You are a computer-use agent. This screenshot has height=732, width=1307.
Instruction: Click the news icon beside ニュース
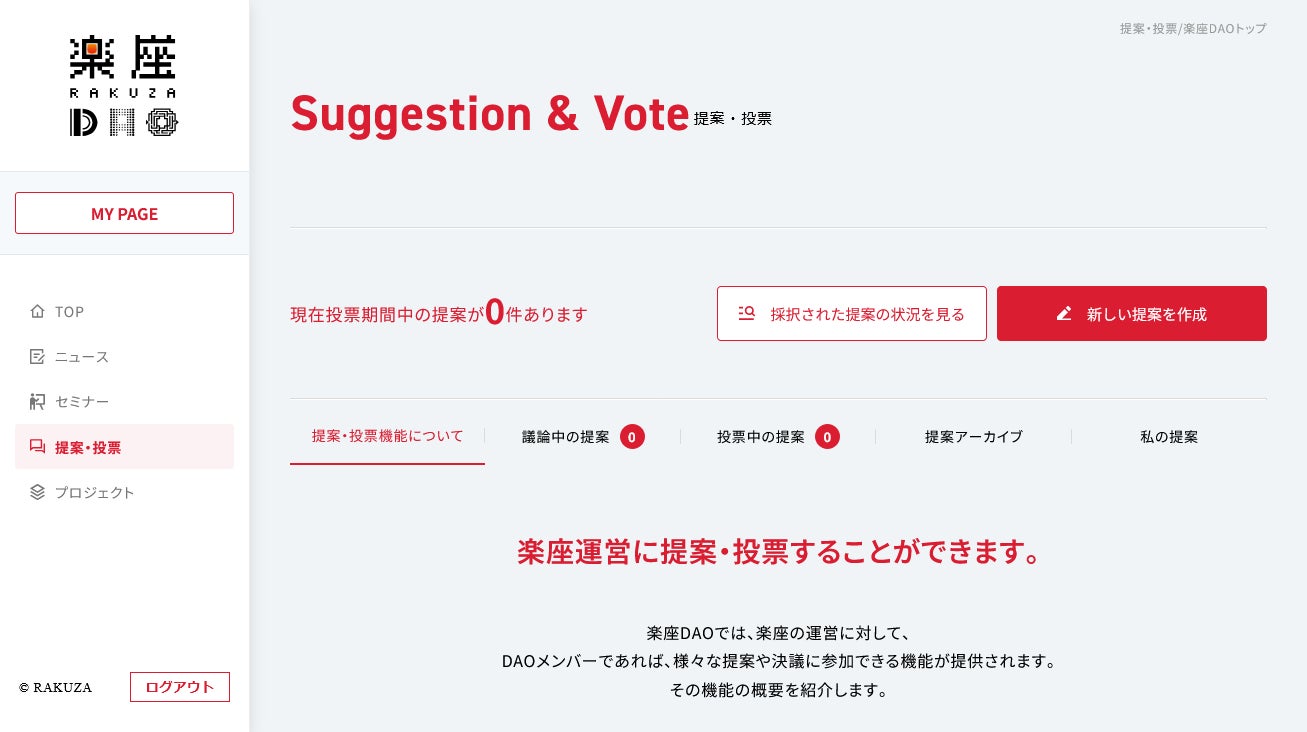click(x=38, y=357)
